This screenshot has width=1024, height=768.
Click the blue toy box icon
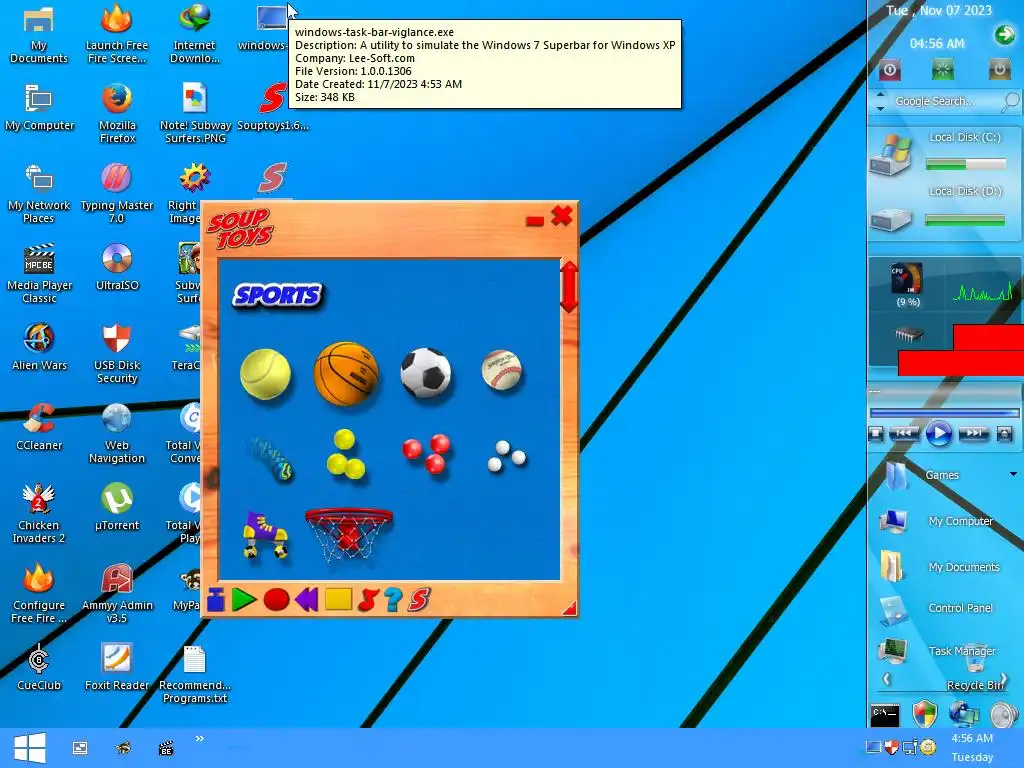tap(216, 600)
